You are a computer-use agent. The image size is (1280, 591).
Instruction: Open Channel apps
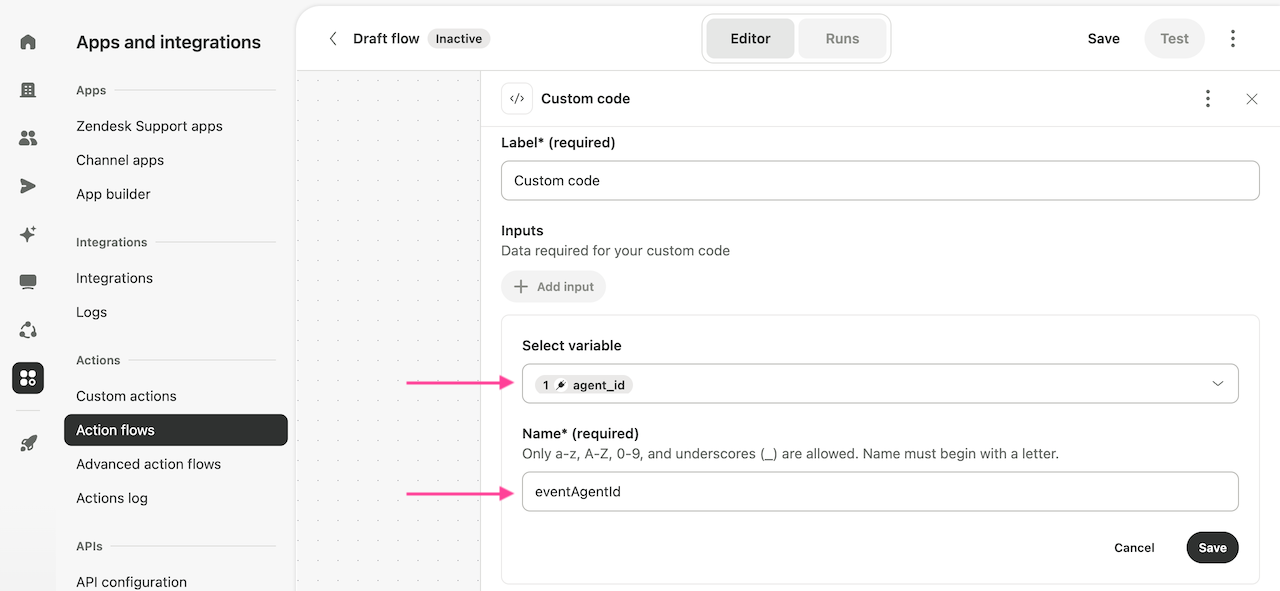tap(120, 160)
